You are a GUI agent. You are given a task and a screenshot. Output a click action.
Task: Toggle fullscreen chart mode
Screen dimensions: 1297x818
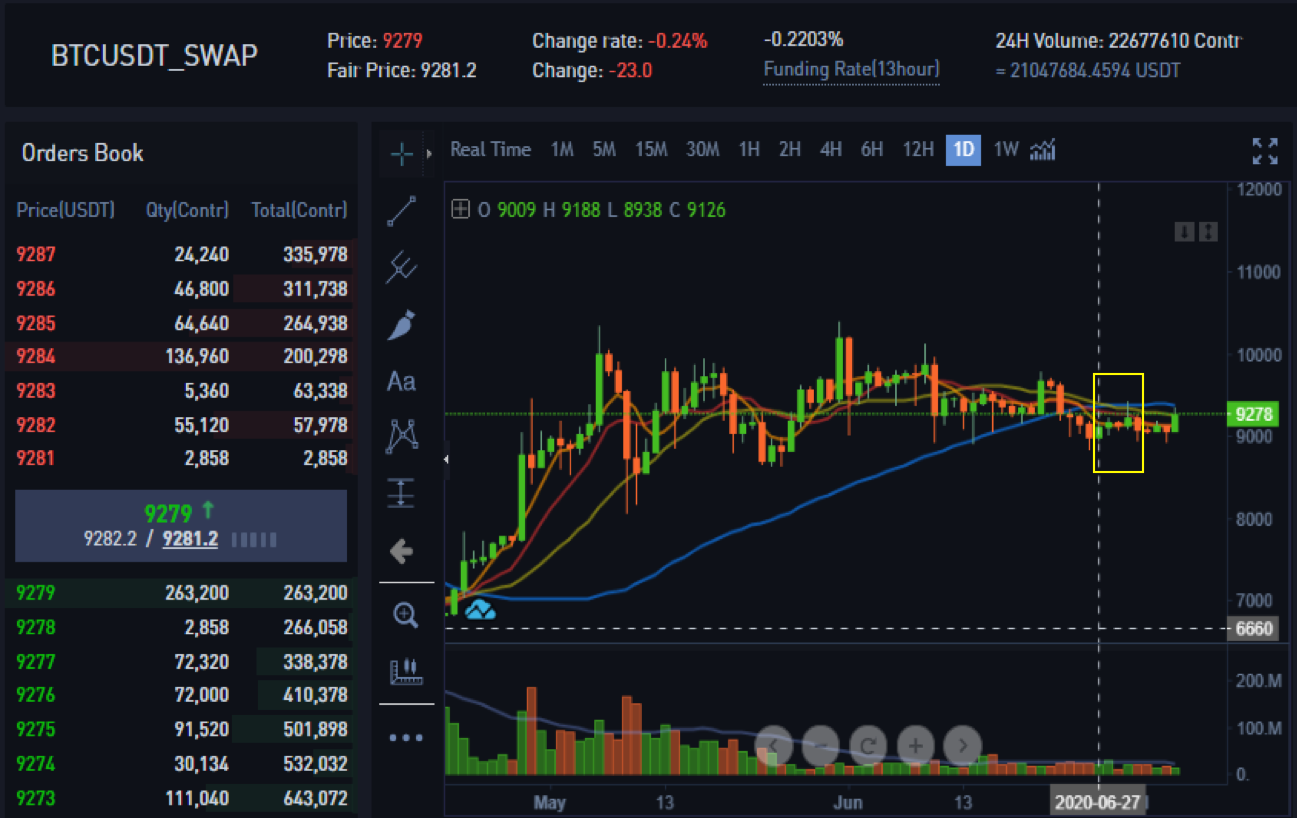[1265, 151]
